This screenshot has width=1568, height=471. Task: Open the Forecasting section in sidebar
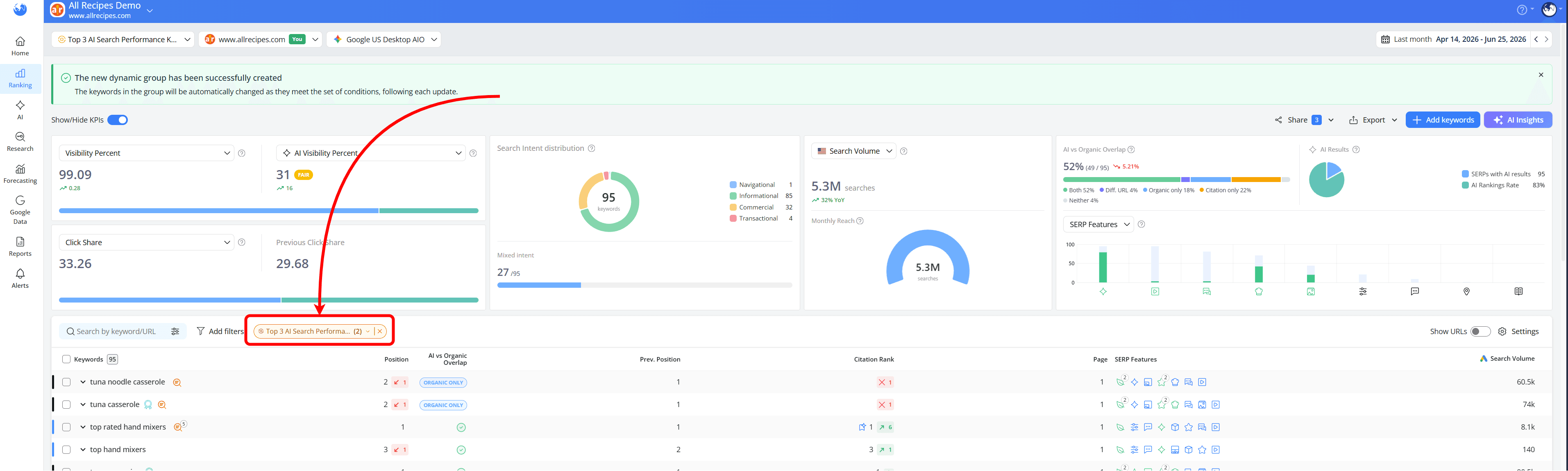[20, 174]
